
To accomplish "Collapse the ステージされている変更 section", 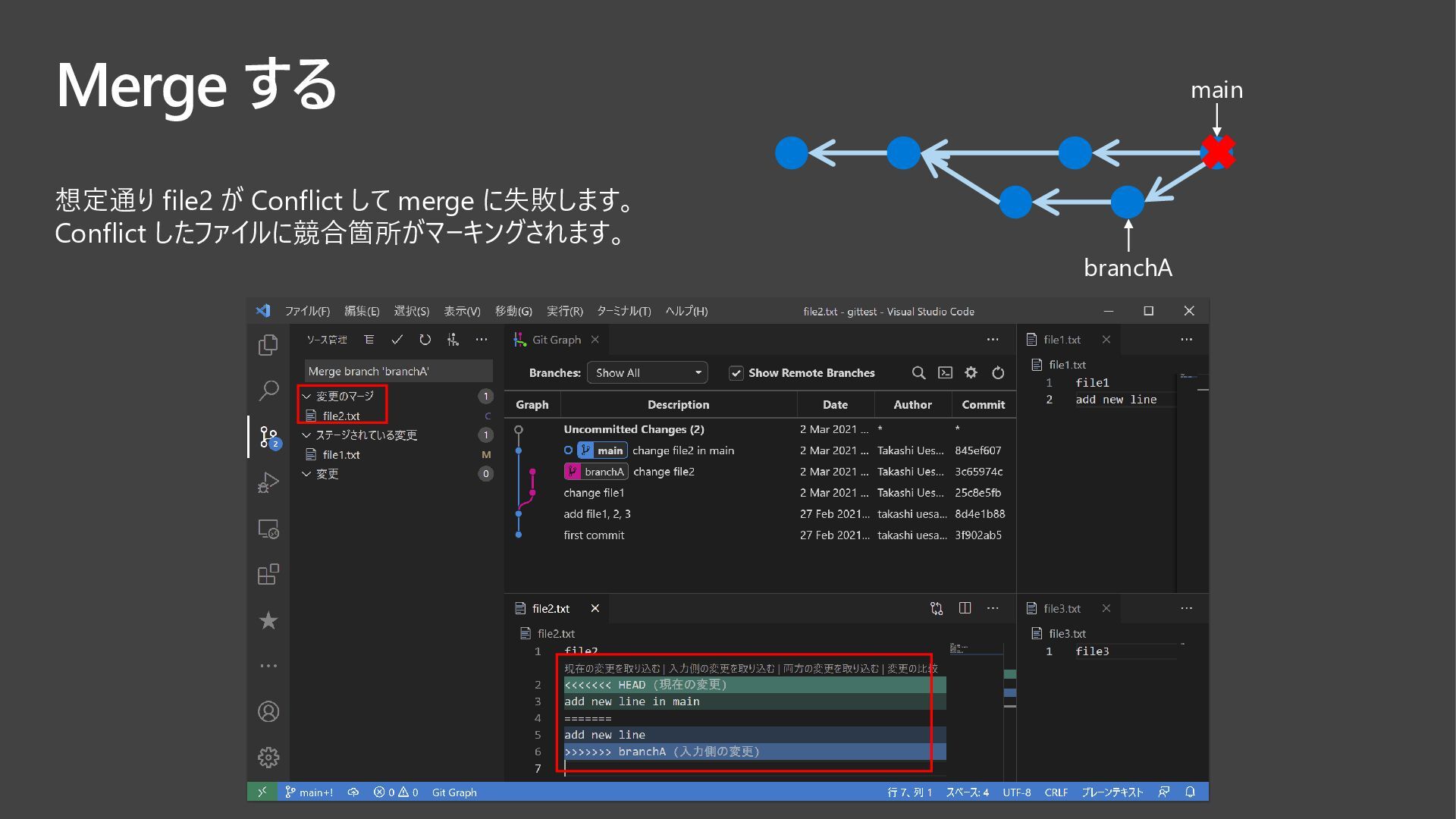I will point(307,435).
